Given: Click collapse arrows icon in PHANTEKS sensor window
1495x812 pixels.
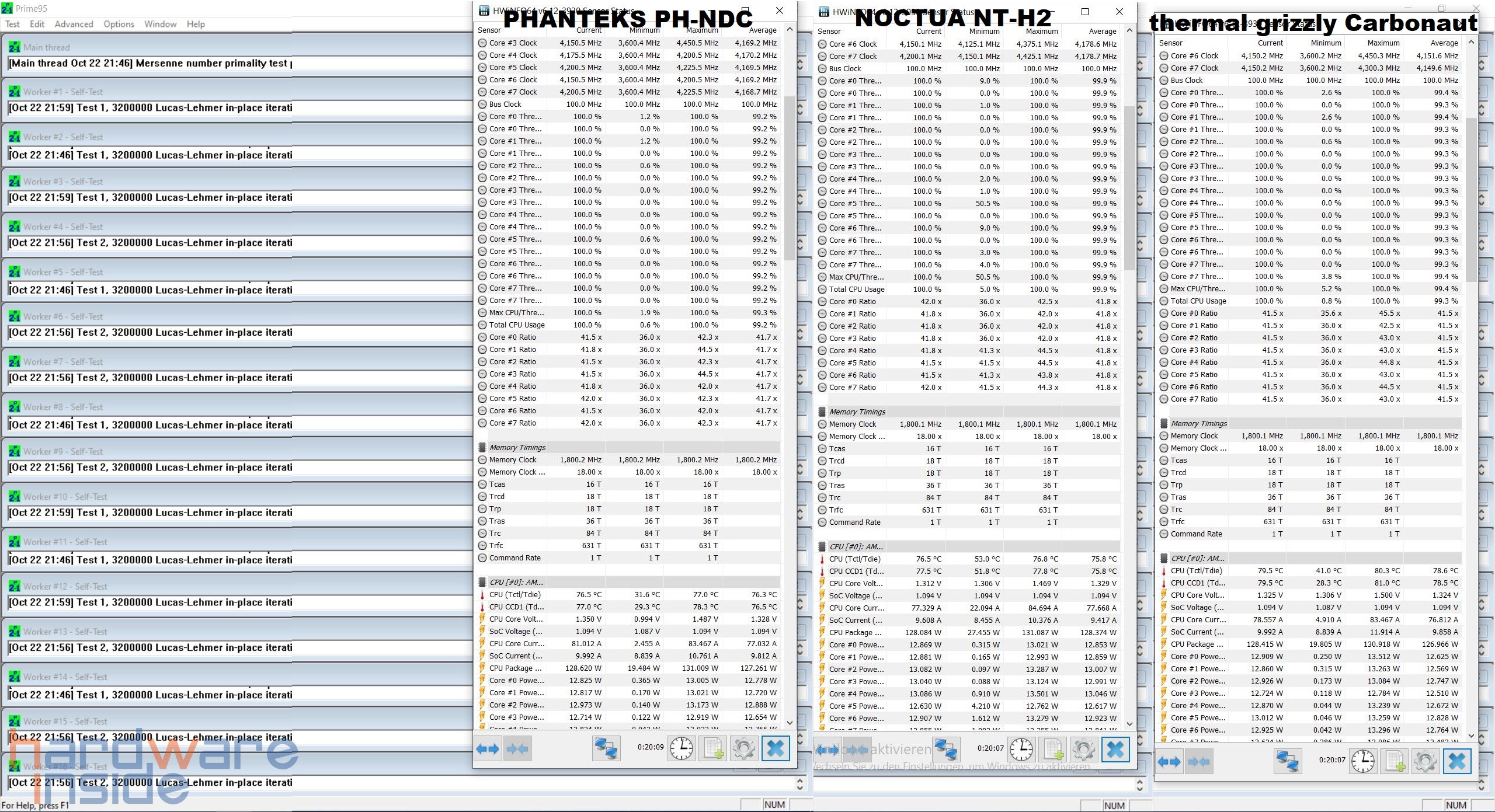Looking at the screenshot, I should tap(517, 748).
